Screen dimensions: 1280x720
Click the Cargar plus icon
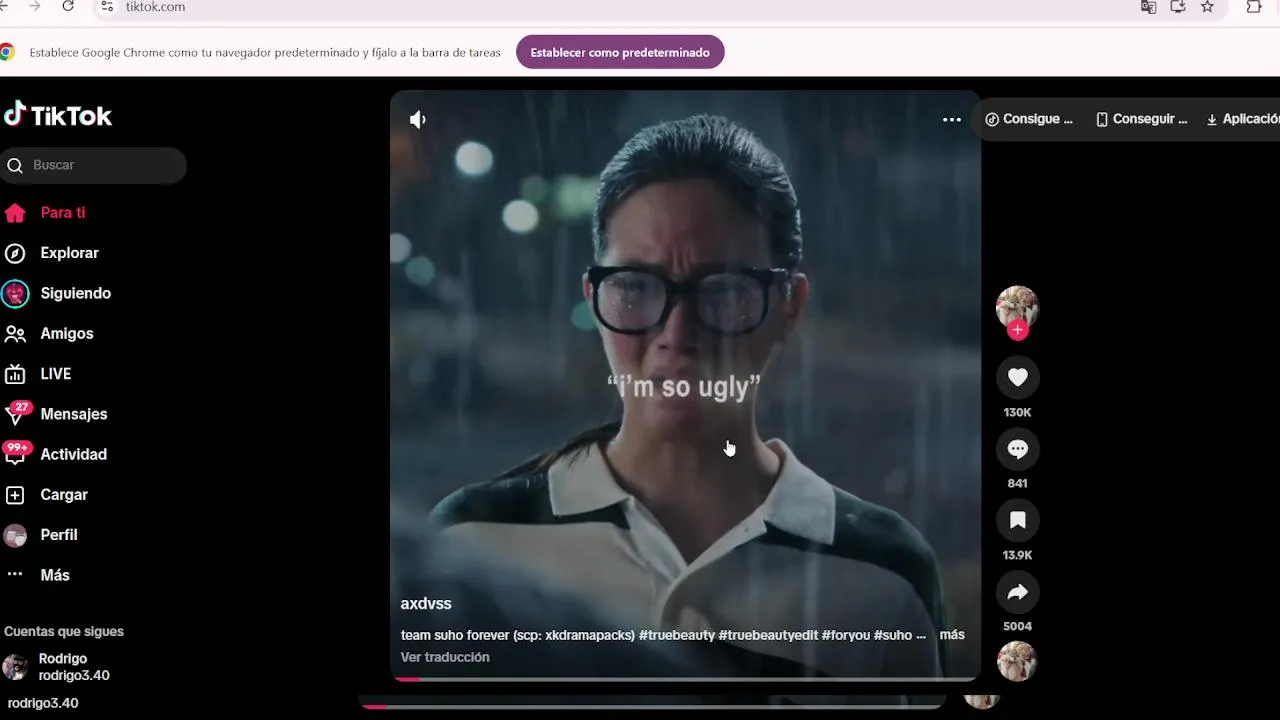click(x=15, y=495)
